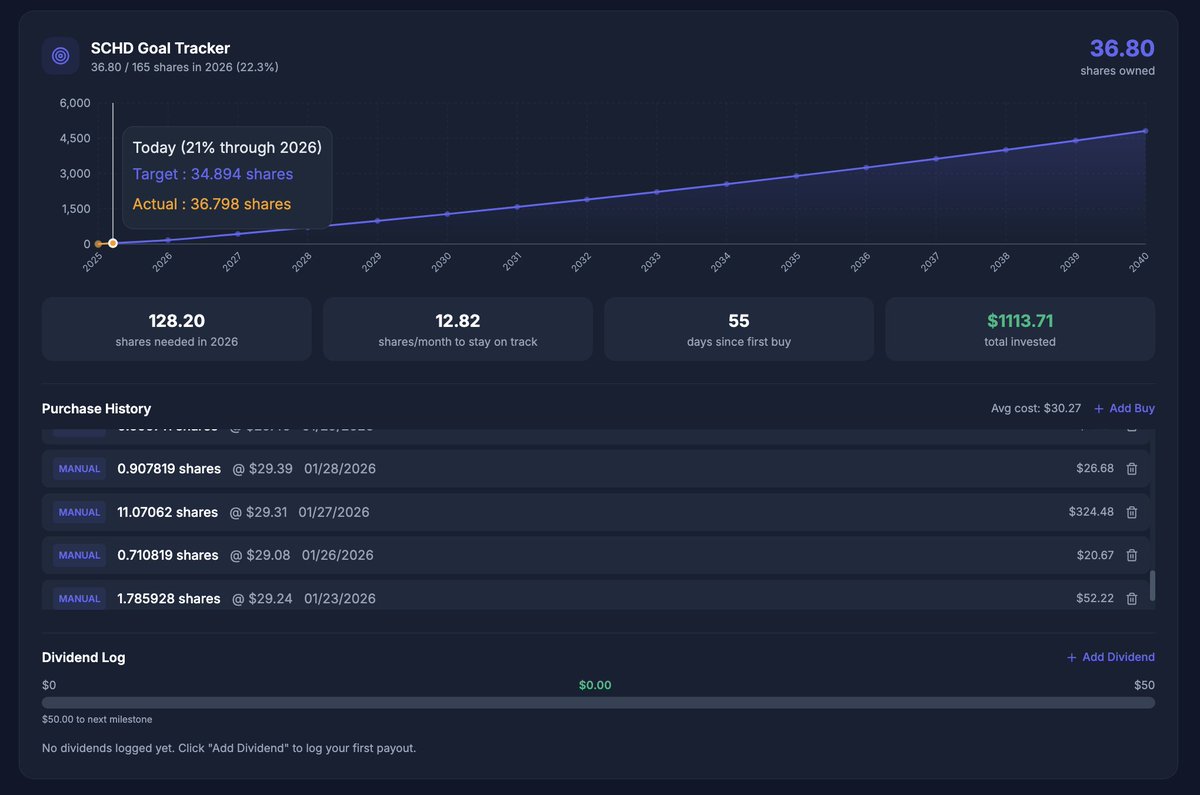This screenshot has width=1200, height=795.
Task: Click 'Avg cost: $30.27' text
Action: tap(1036, 409)
